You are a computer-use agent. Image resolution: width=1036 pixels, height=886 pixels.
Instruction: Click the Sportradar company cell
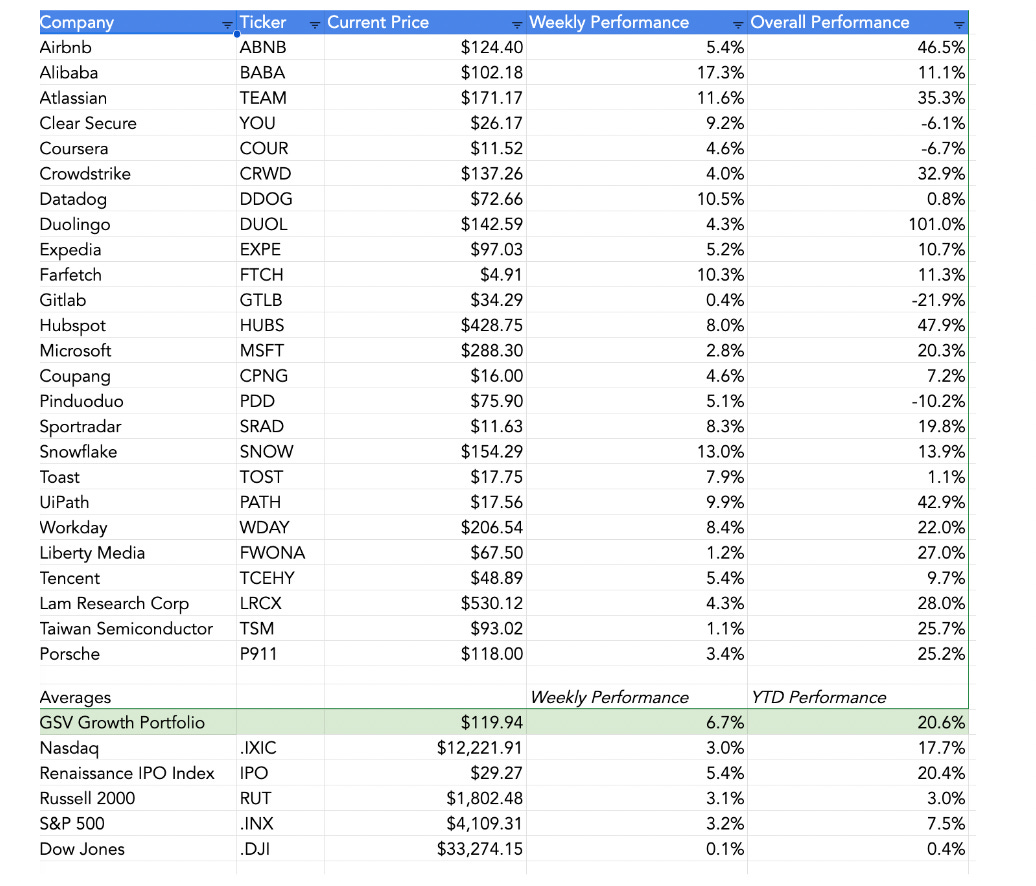tap(137, 426)
